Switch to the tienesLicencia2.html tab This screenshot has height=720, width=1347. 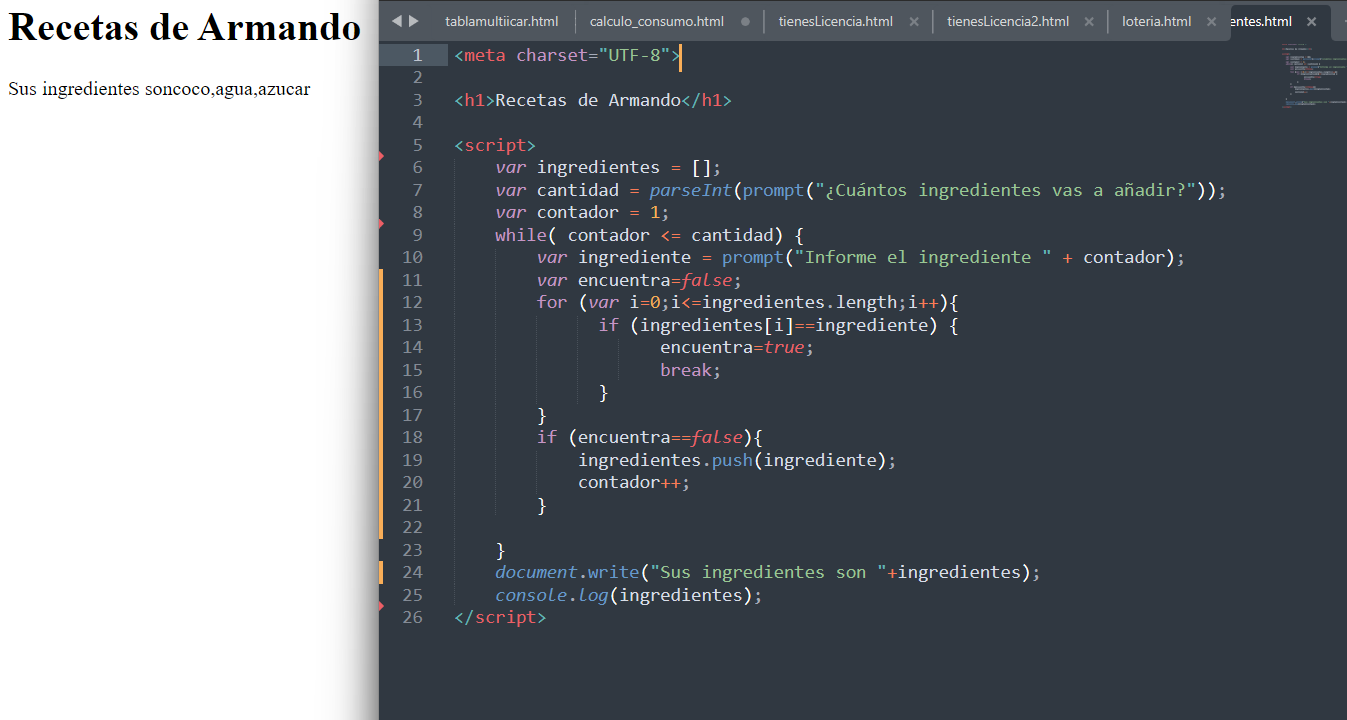pos(1008,21)
